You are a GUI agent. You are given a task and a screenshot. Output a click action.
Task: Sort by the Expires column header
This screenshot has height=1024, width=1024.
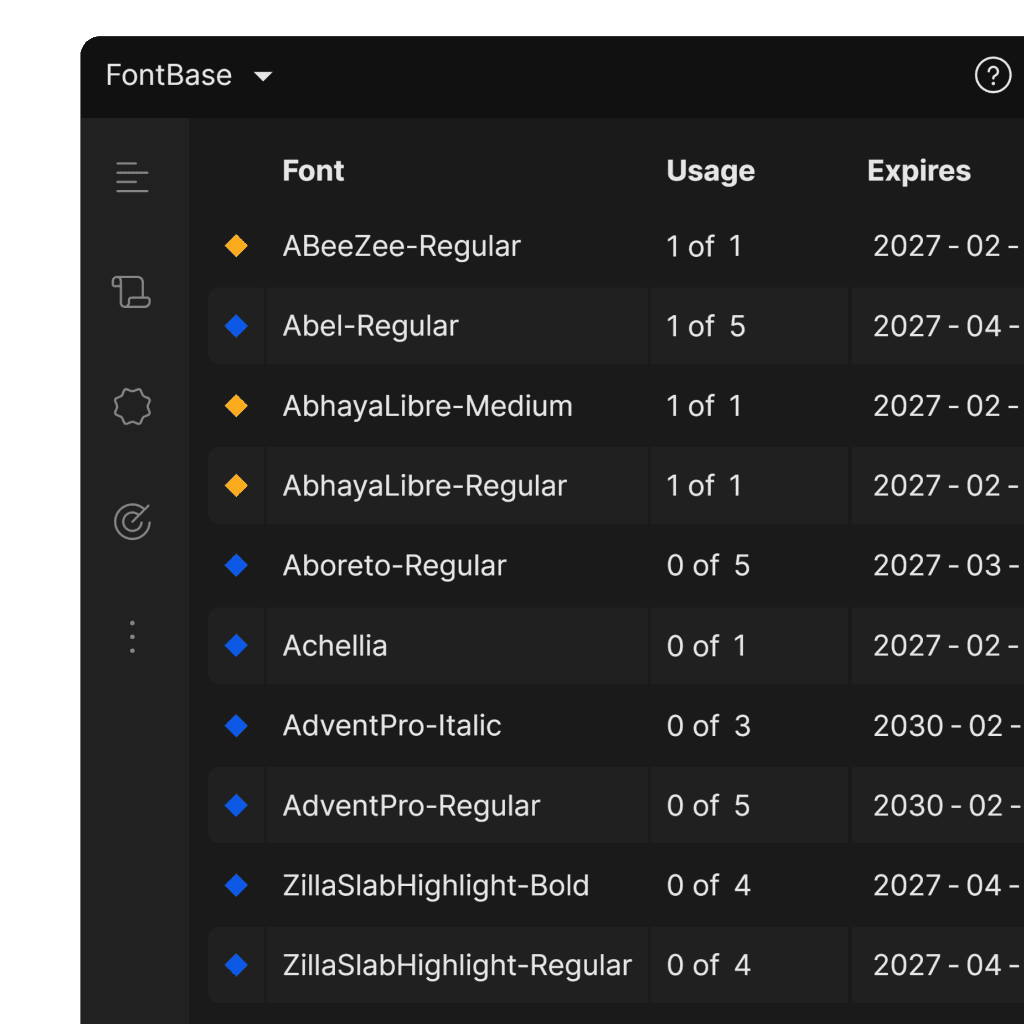(919, 172)
